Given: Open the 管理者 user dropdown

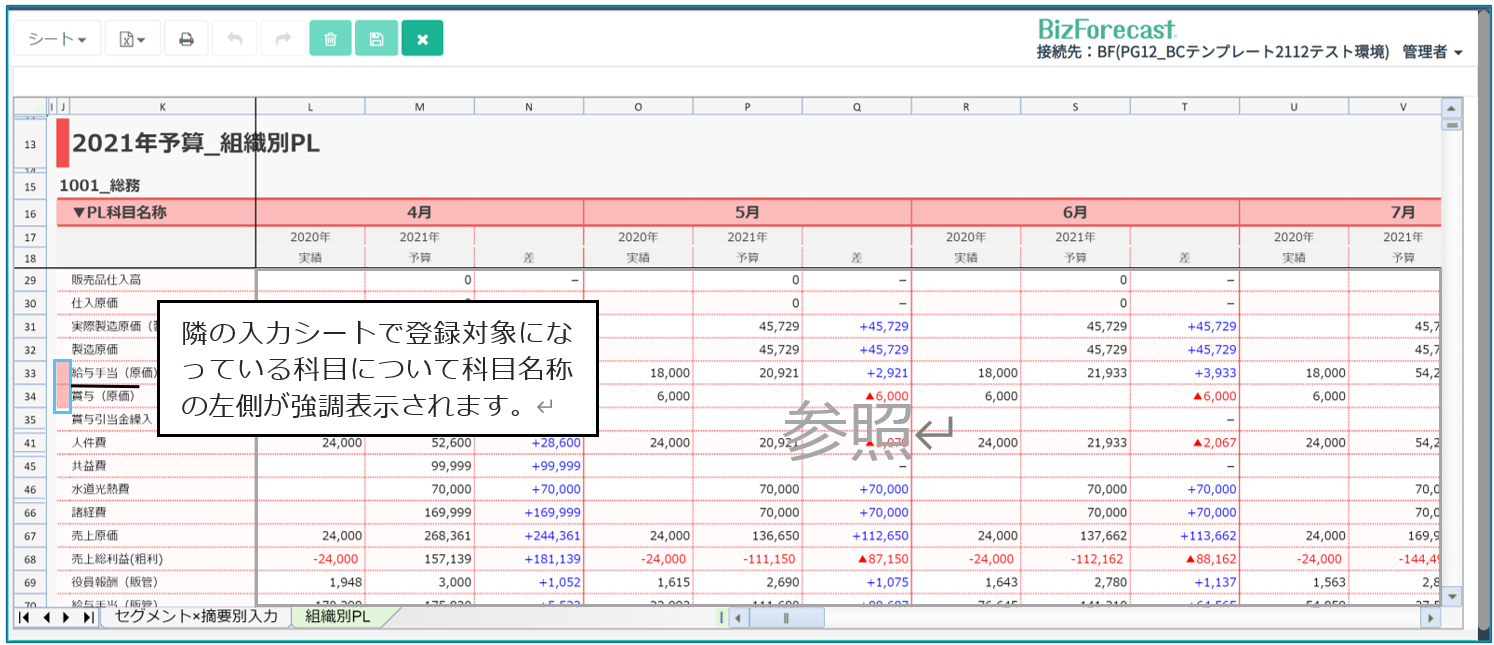Looking at the screenshot, I should point(1432,52).
